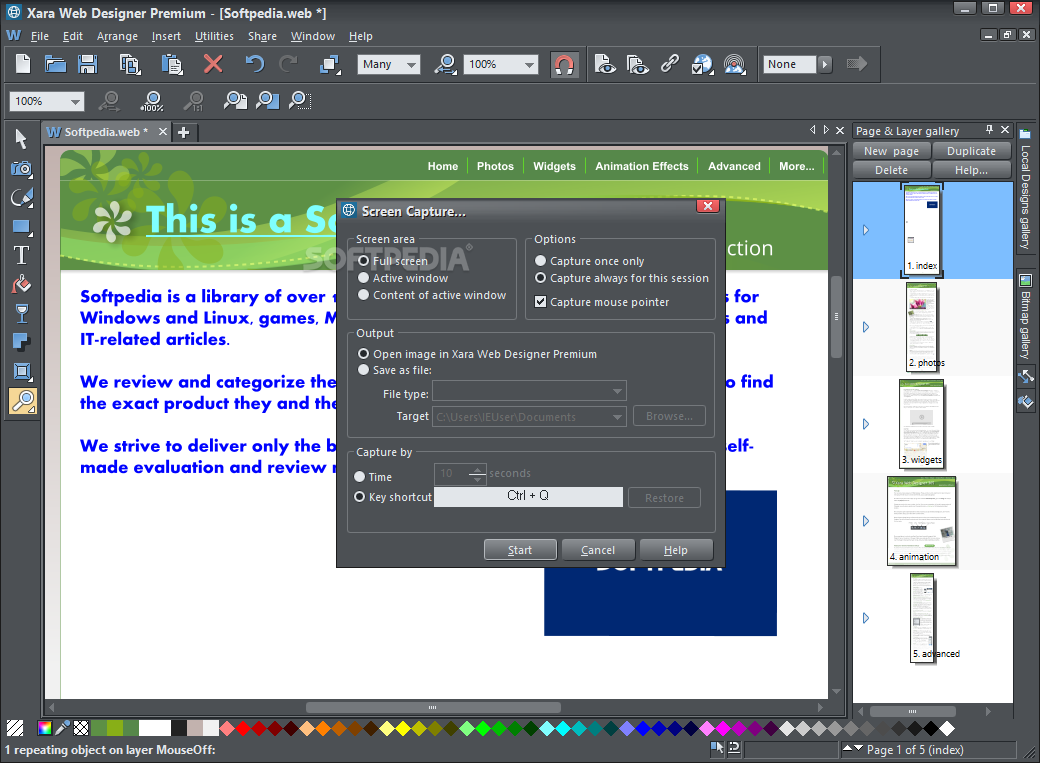
Task: Save the document with the floppy icon
Action: pyautogui.click(x=88, y=64)
